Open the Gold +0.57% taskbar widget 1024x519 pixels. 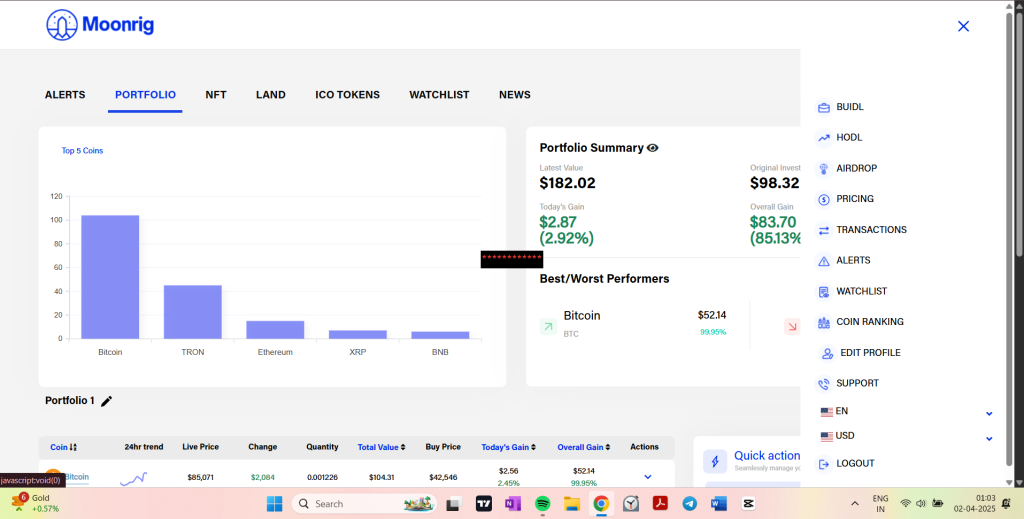point(37,503)
